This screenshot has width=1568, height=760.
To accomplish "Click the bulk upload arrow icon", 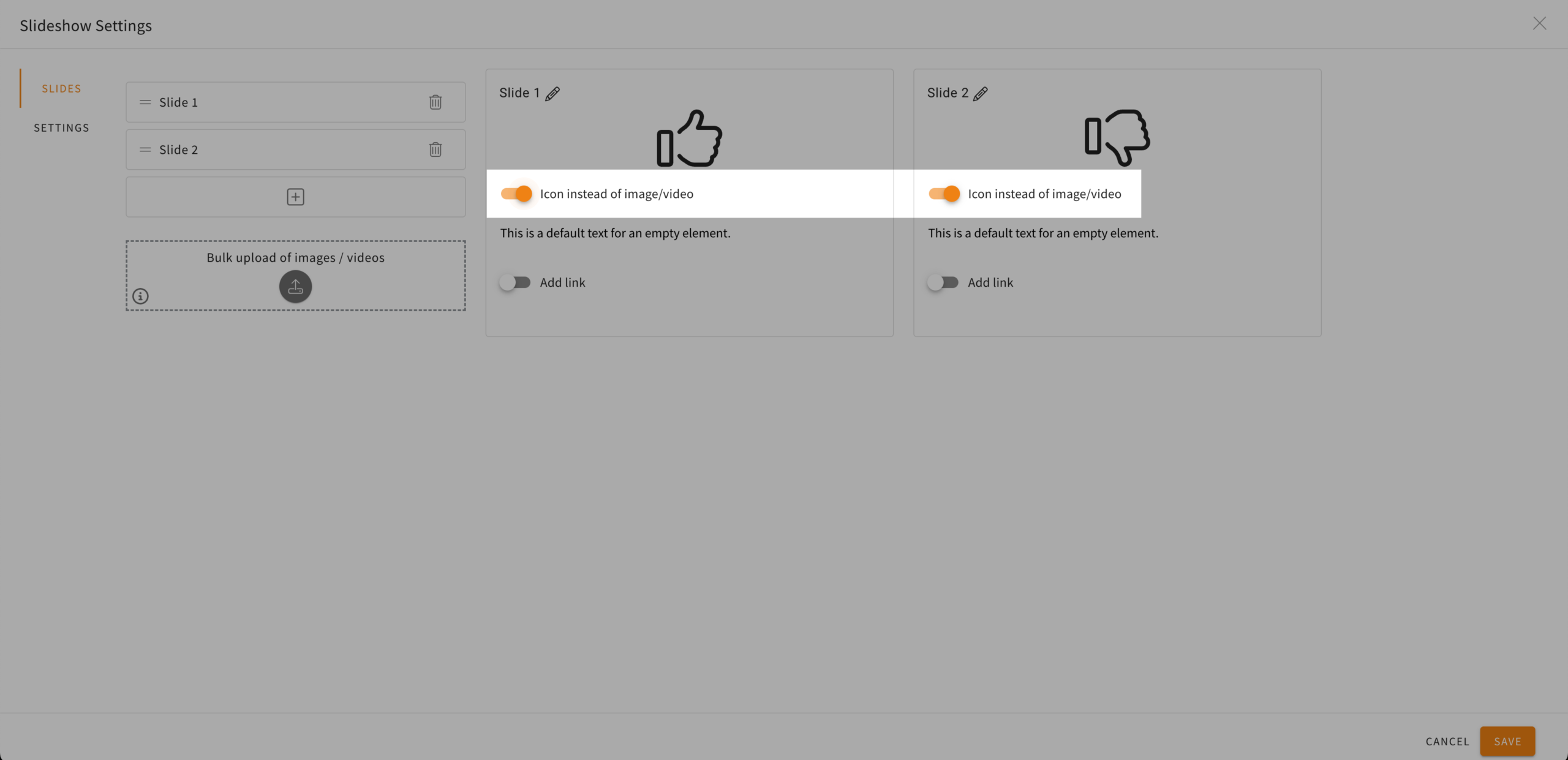I will pos(295,286).
